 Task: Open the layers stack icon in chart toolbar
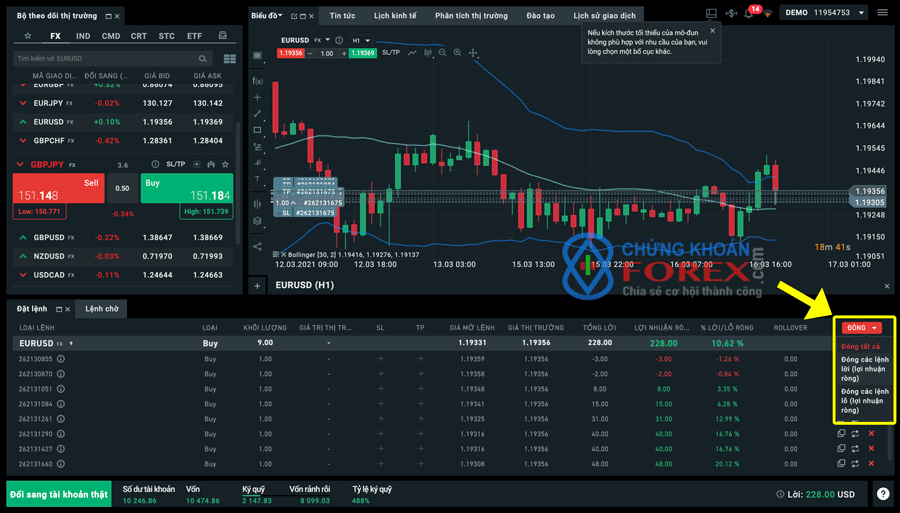[x=257, y=221]
